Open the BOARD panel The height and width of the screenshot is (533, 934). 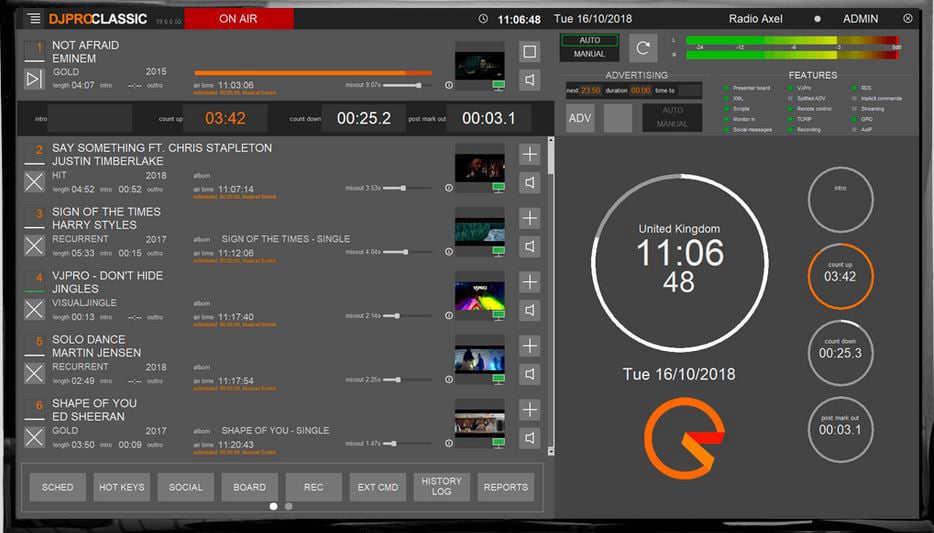(250, 487)
